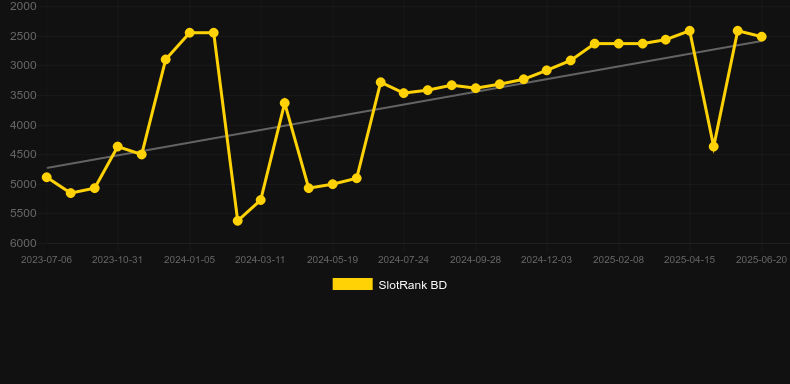
Task: Click the y-axis value 6000
Action: [23, 243]
